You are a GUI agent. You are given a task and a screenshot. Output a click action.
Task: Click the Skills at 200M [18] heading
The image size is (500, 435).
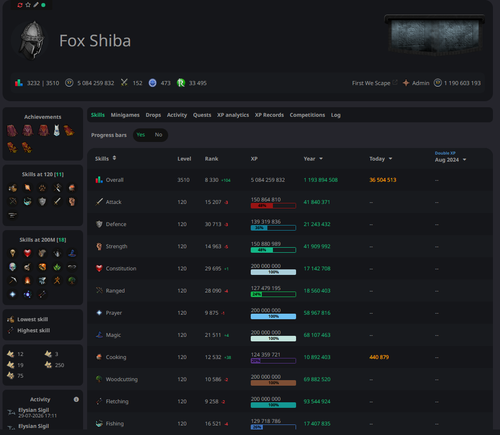click(43, 240)
